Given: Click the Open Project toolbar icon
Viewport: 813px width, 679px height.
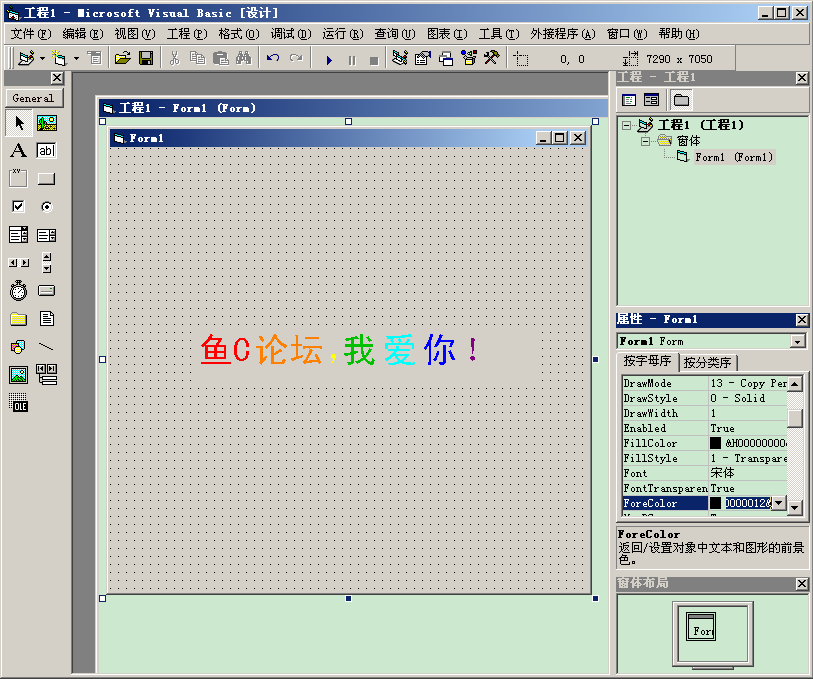Looking at the screenshot, I should [x=123, y=58].
